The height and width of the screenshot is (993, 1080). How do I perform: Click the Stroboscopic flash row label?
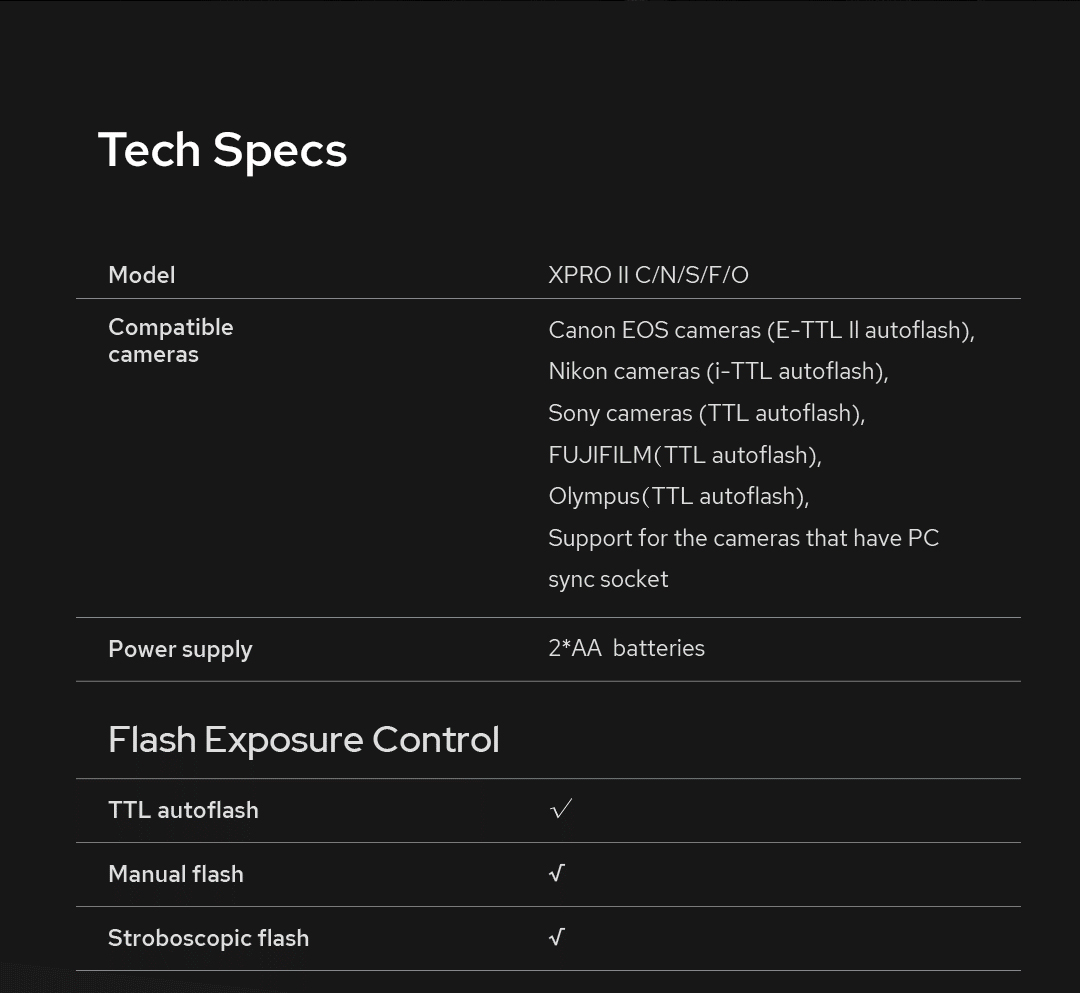[208, 938]
